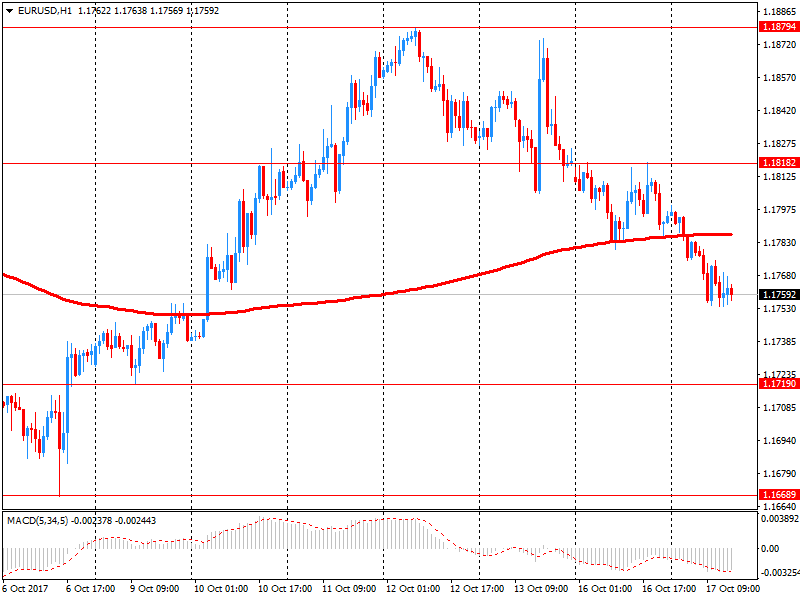Select the 1.18182 horizontal line price label
This screenshot has width=800, height=600.
click(779, 163)
